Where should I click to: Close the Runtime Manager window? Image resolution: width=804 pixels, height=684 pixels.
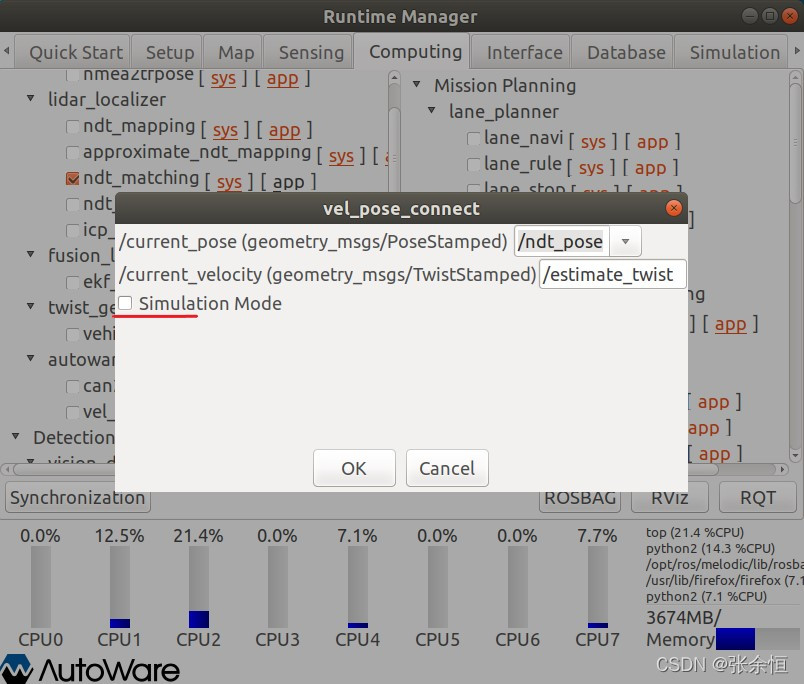[x=789, y=16]
